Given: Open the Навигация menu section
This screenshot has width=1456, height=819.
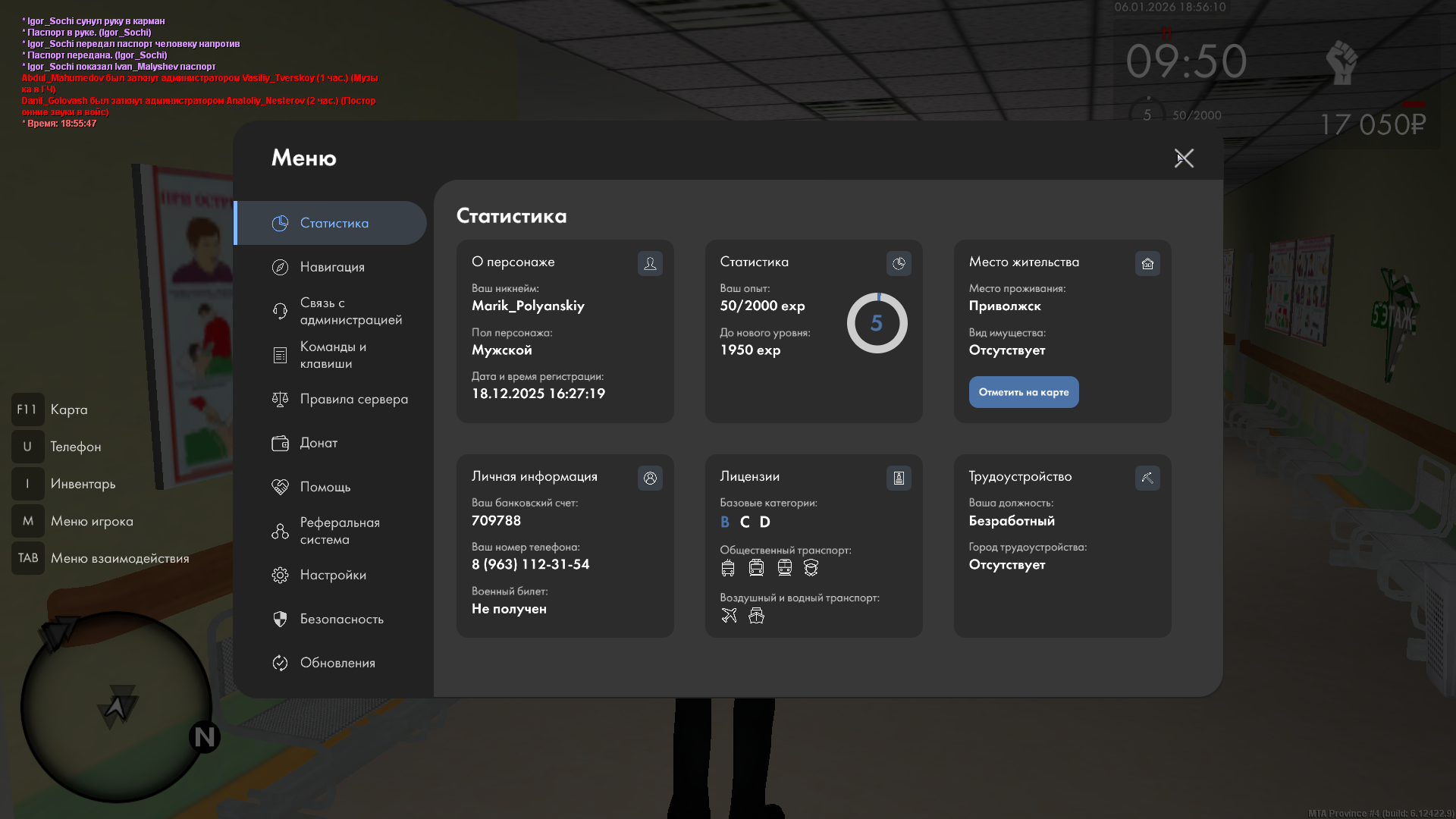Looking at the screenshot, I should (332, 267).
